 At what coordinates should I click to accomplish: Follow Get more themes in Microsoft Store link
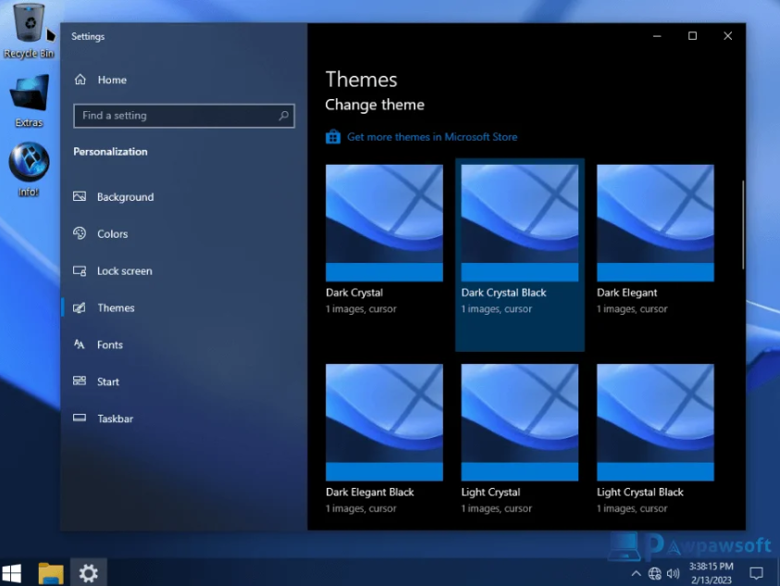tap(432, 137)
